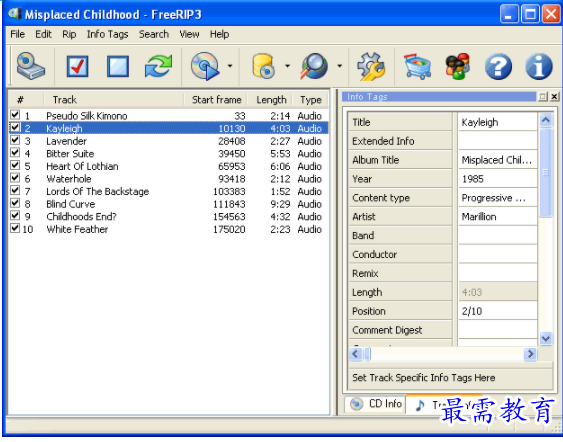This screenshot has height=442, width=563.
Task: Open the Search menu
Action: pos(154,34)
